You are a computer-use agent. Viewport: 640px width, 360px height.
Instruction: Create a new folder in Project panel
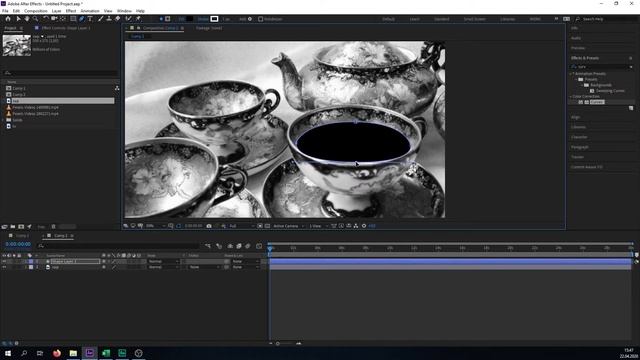point(13,227)
